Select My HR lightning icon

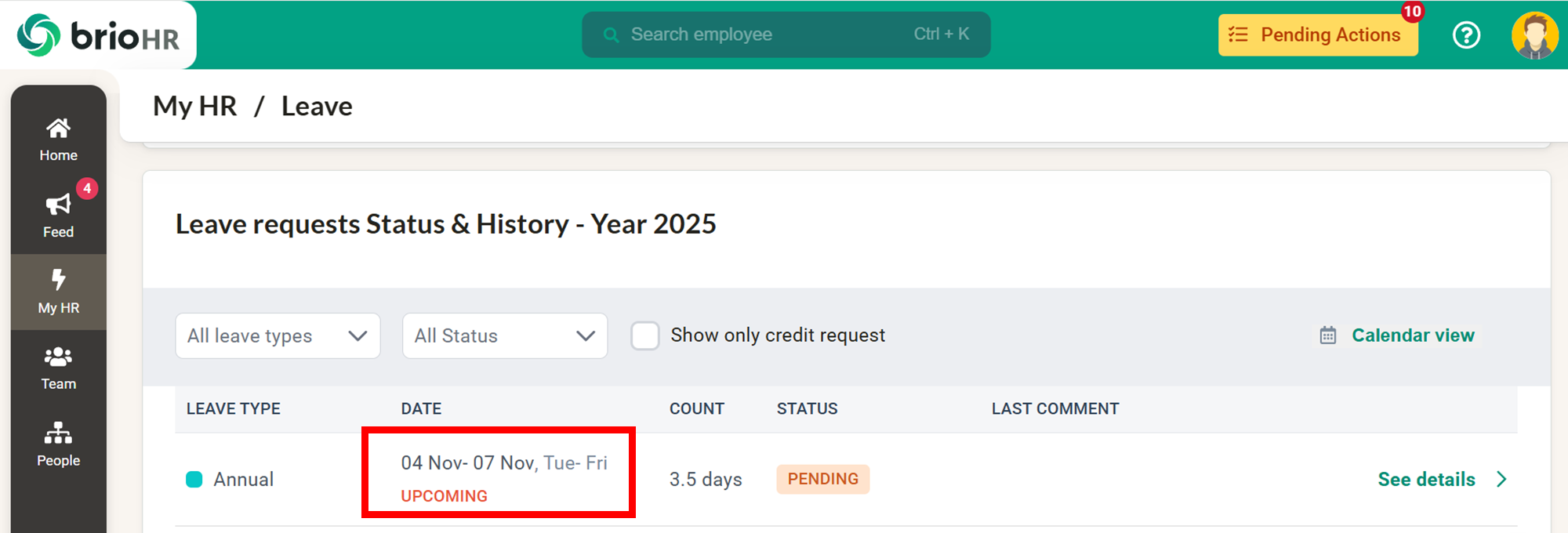(59, 280)
